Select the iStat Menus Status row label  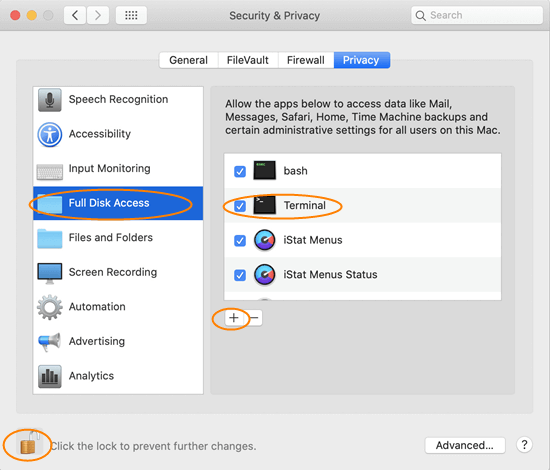[x=330, y=275]
